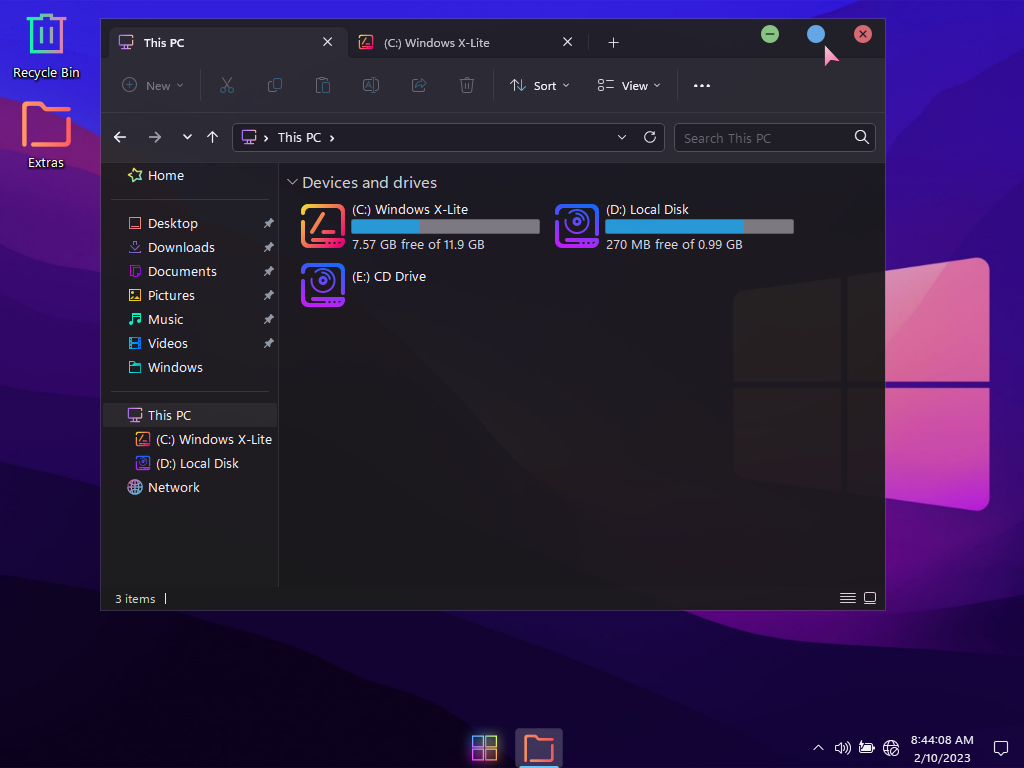Viewport: 1024px width, 768px height.
Task: Close the This PC tab
Action: click(327, 42)
